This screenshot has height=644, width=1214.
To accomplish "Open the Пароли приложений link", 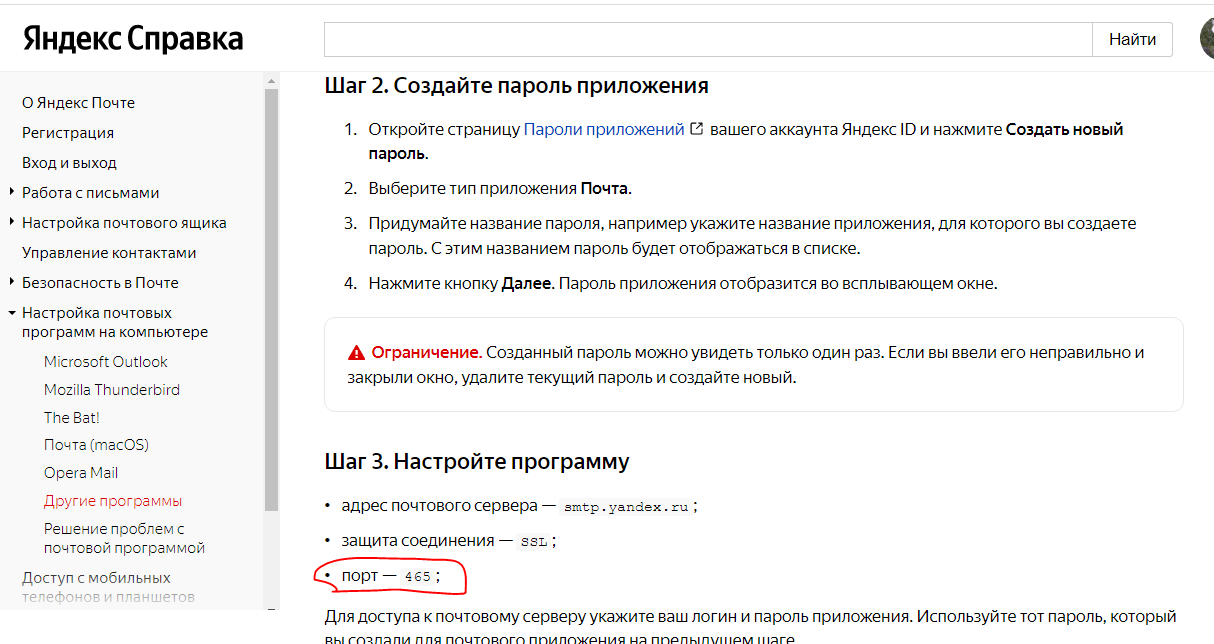I will click(x=604, y=129).
